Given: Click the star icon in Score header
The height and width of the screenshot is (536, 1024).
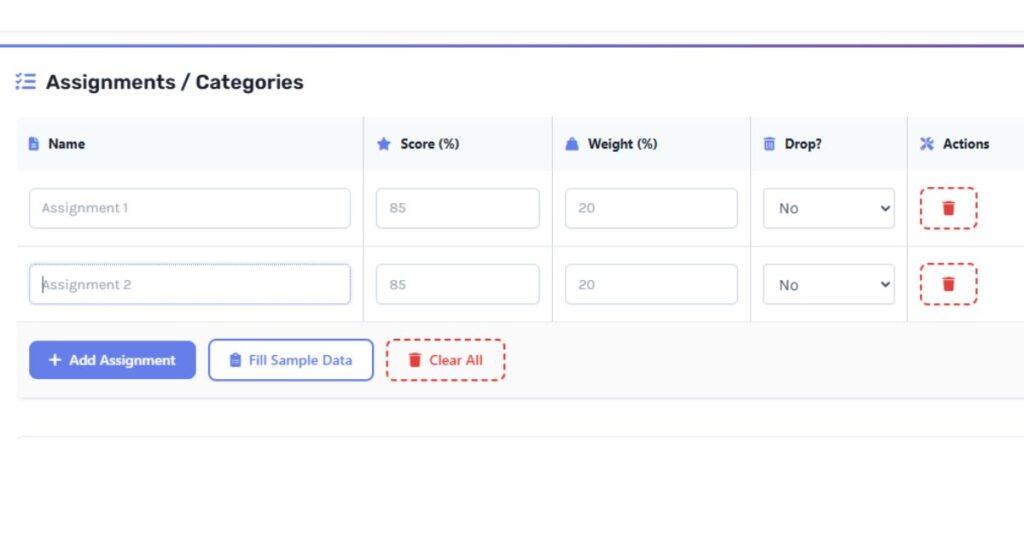Looking at the screenshot, I should click(383, 144).
